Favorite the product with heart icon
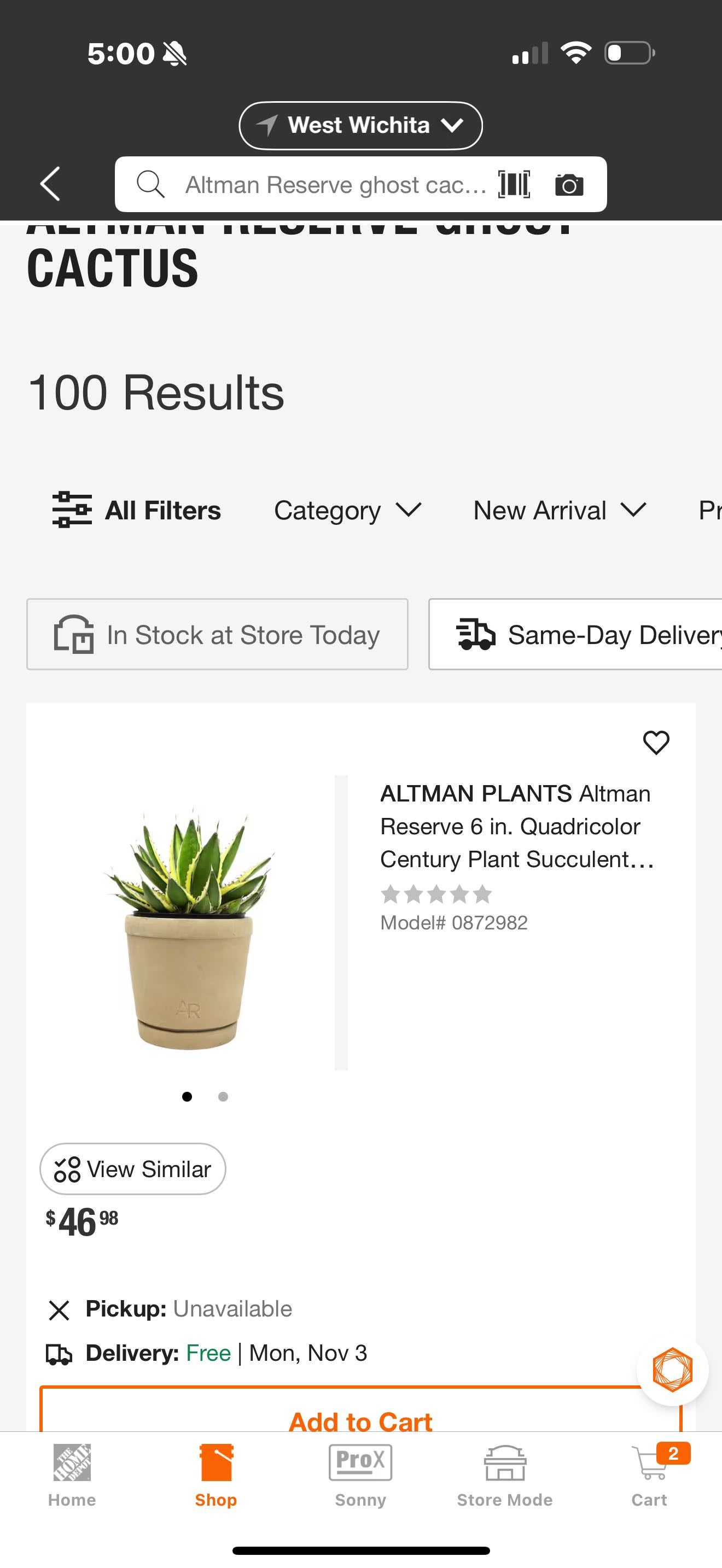This screenshot has width=722, height=1568. point(656,742)
